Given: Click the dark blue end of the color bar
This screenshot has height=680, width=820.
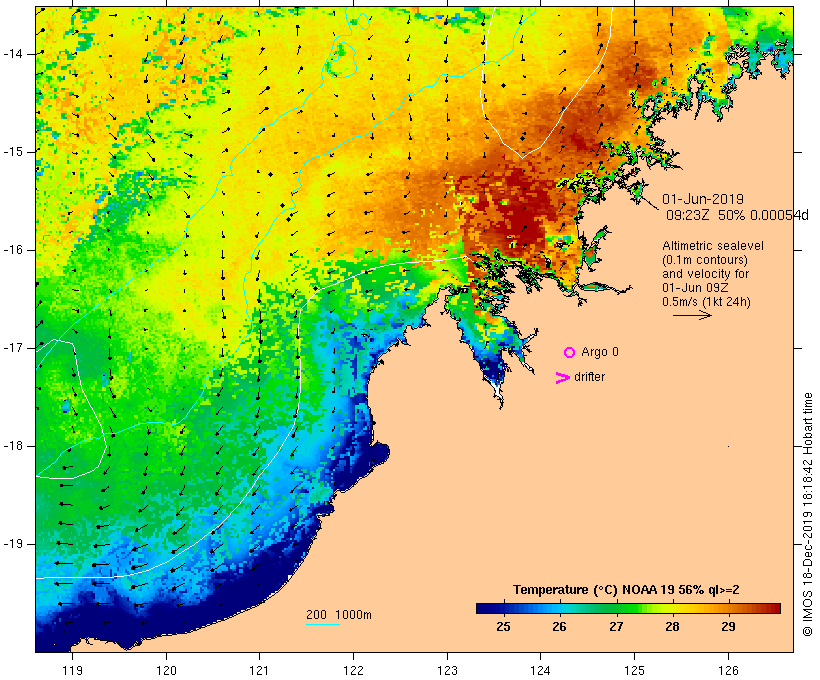Looking at the screenshot, I should pos(484,608).
